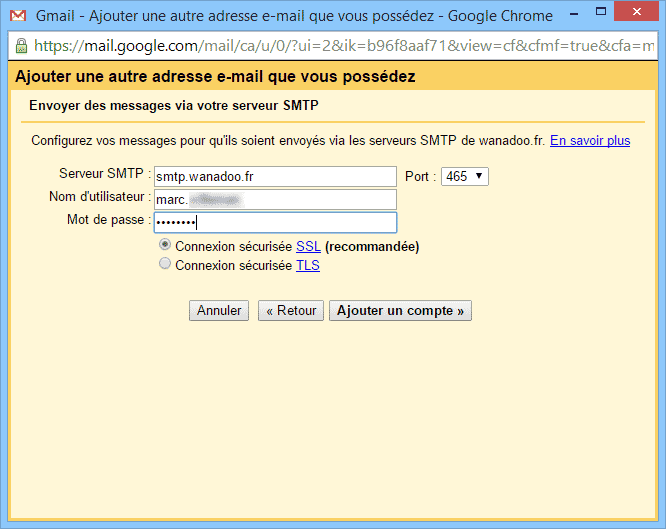The width and height of the screenshot is (666, 529).
Task: Open the SSL help link
Action: (x=308, y=246)
